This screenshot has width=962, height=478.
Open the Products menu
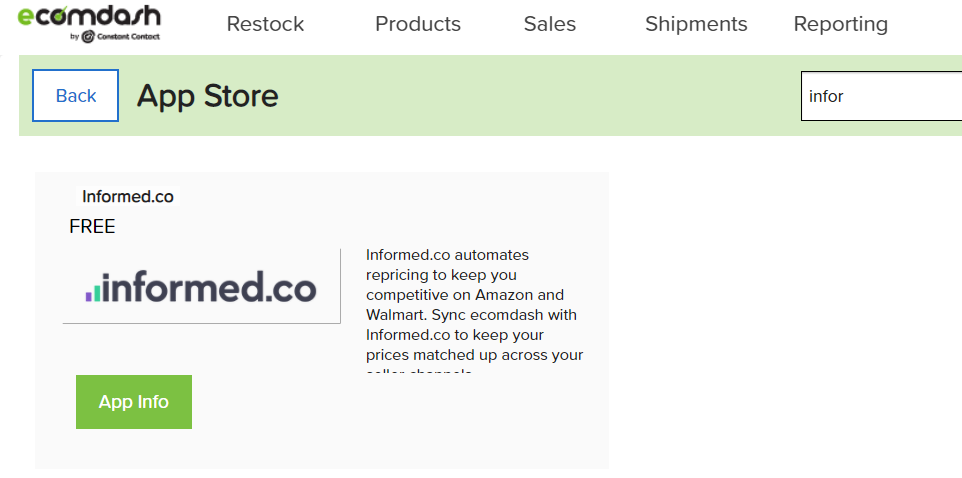(x=418, y=24)
